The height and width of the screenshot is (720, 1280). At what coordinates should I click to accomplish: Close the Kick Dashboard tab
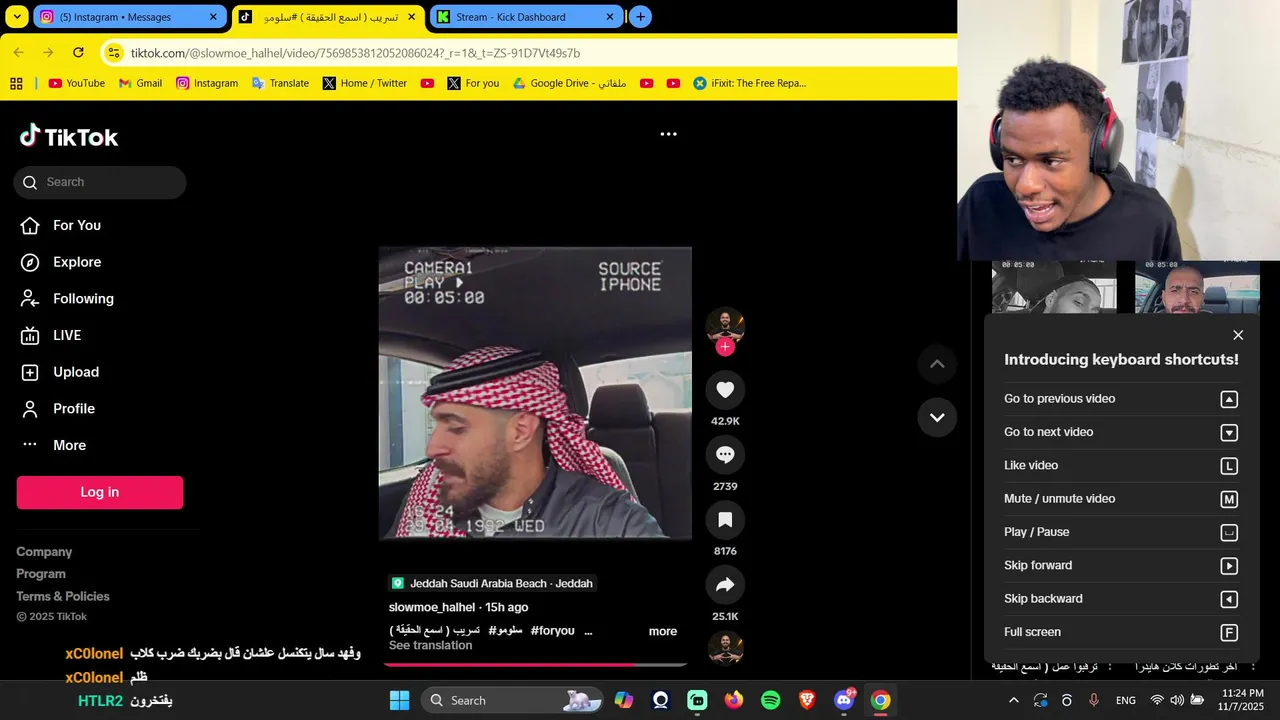tap(610, 17)
